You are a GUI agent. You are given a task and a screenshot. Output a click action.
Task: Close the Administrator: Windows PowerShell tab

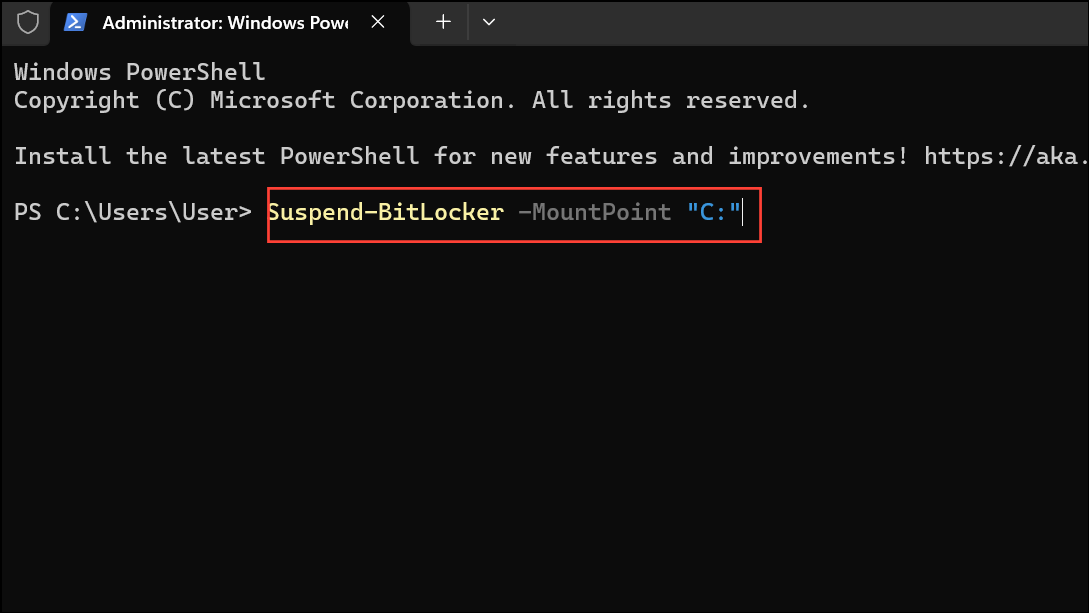(377, 21)
